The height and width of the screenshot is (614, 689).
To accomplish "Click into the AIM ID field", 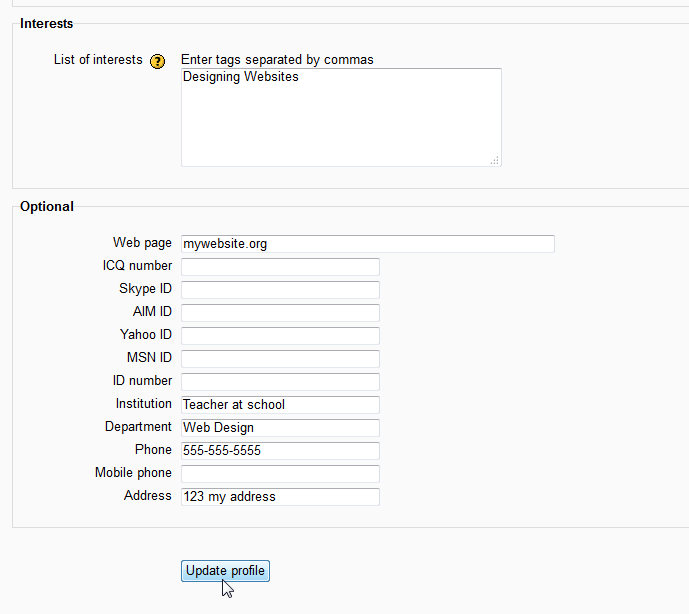I will (x=280, y=313).
